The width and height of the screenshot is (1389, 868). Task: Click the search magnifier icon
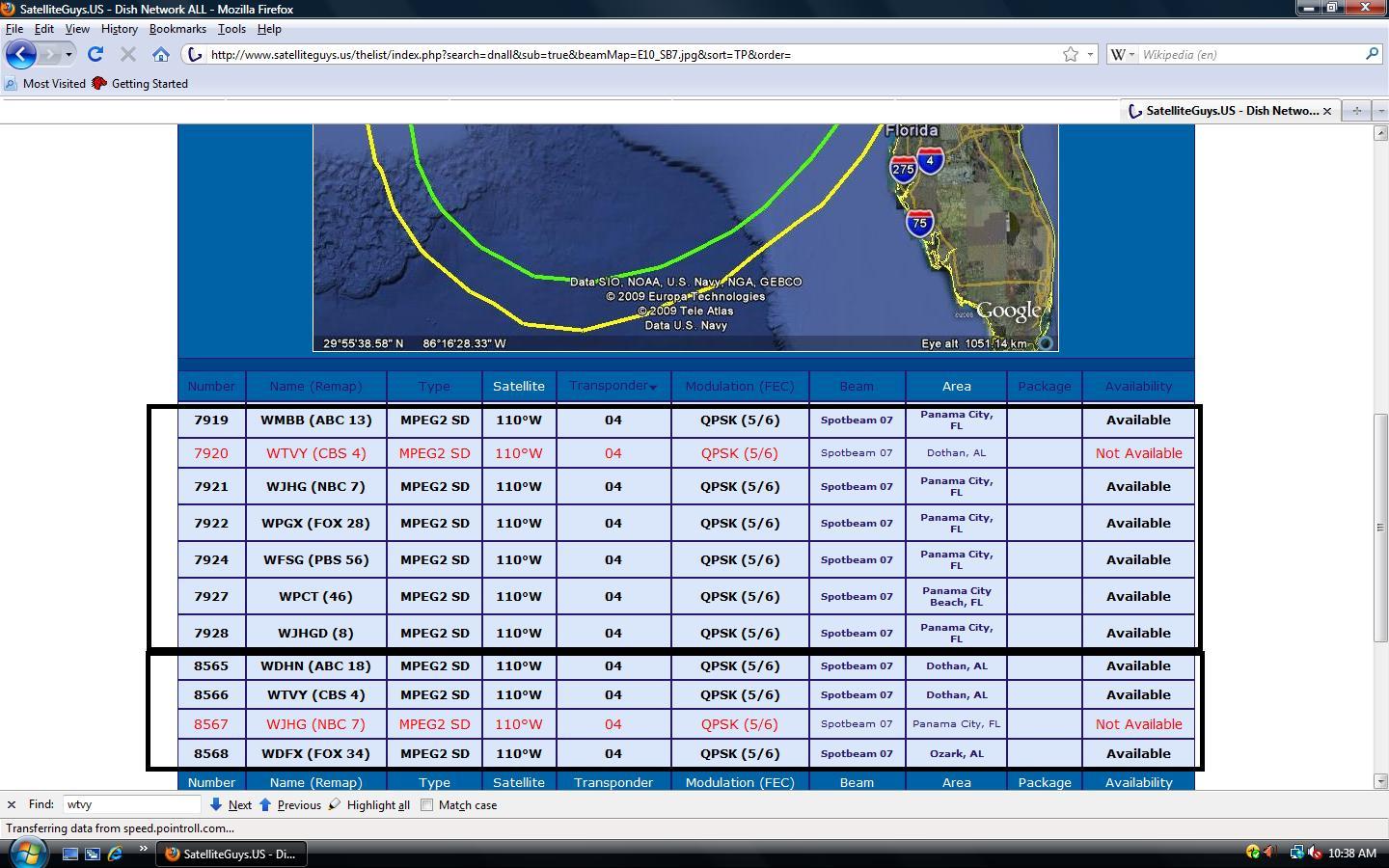tap(1372, 54)
